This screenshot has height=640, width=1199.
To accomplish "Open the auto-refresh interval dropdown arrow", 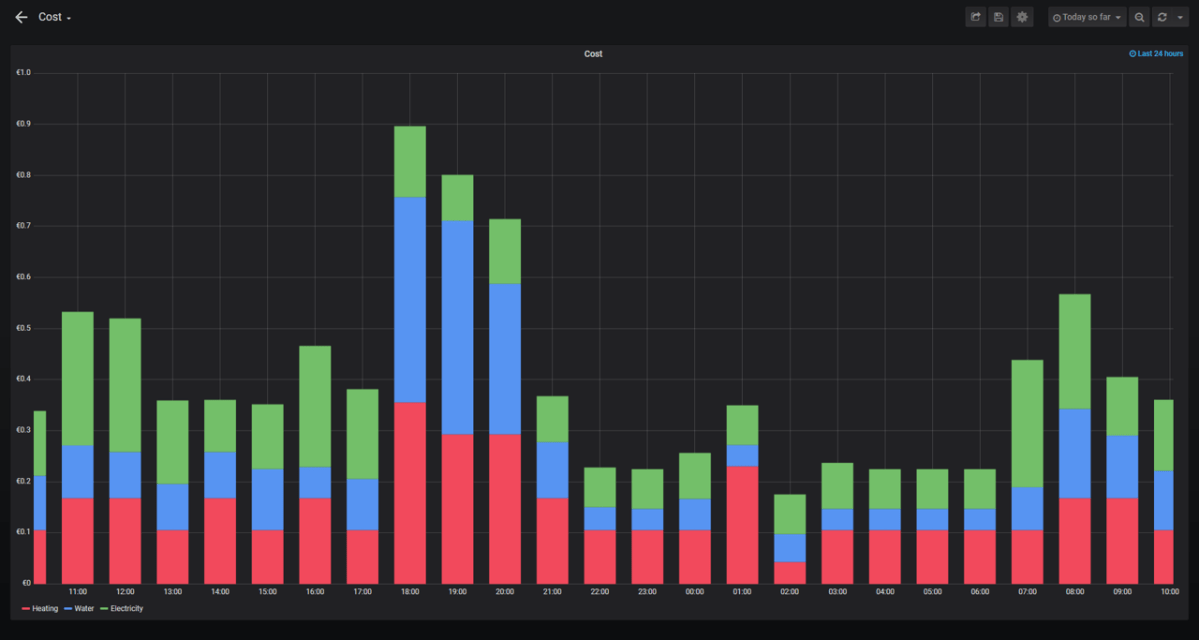I will coord(1181,16).
